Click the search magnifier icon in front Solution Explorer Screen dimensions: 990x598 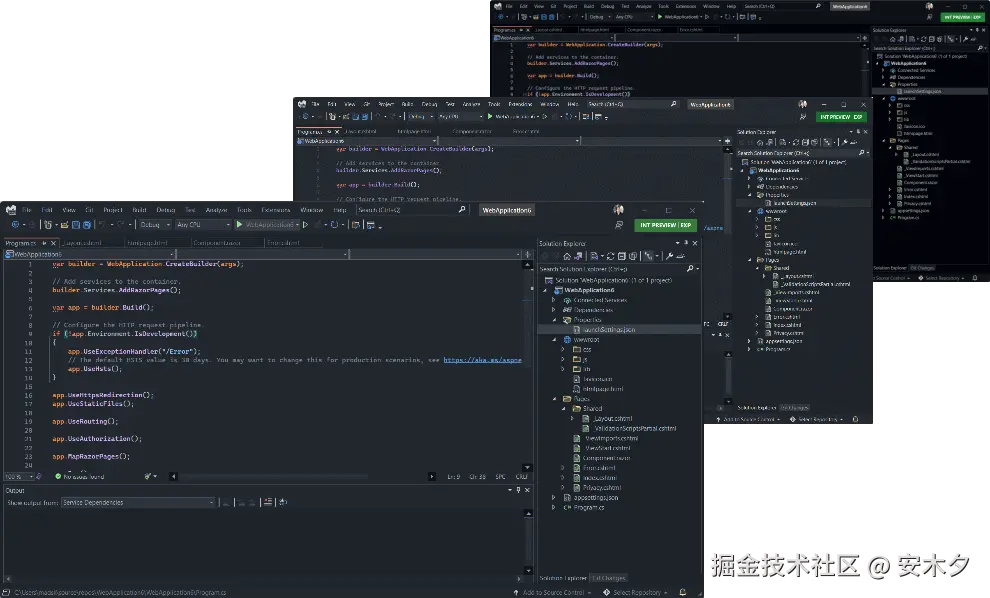(x=690, y=269)
